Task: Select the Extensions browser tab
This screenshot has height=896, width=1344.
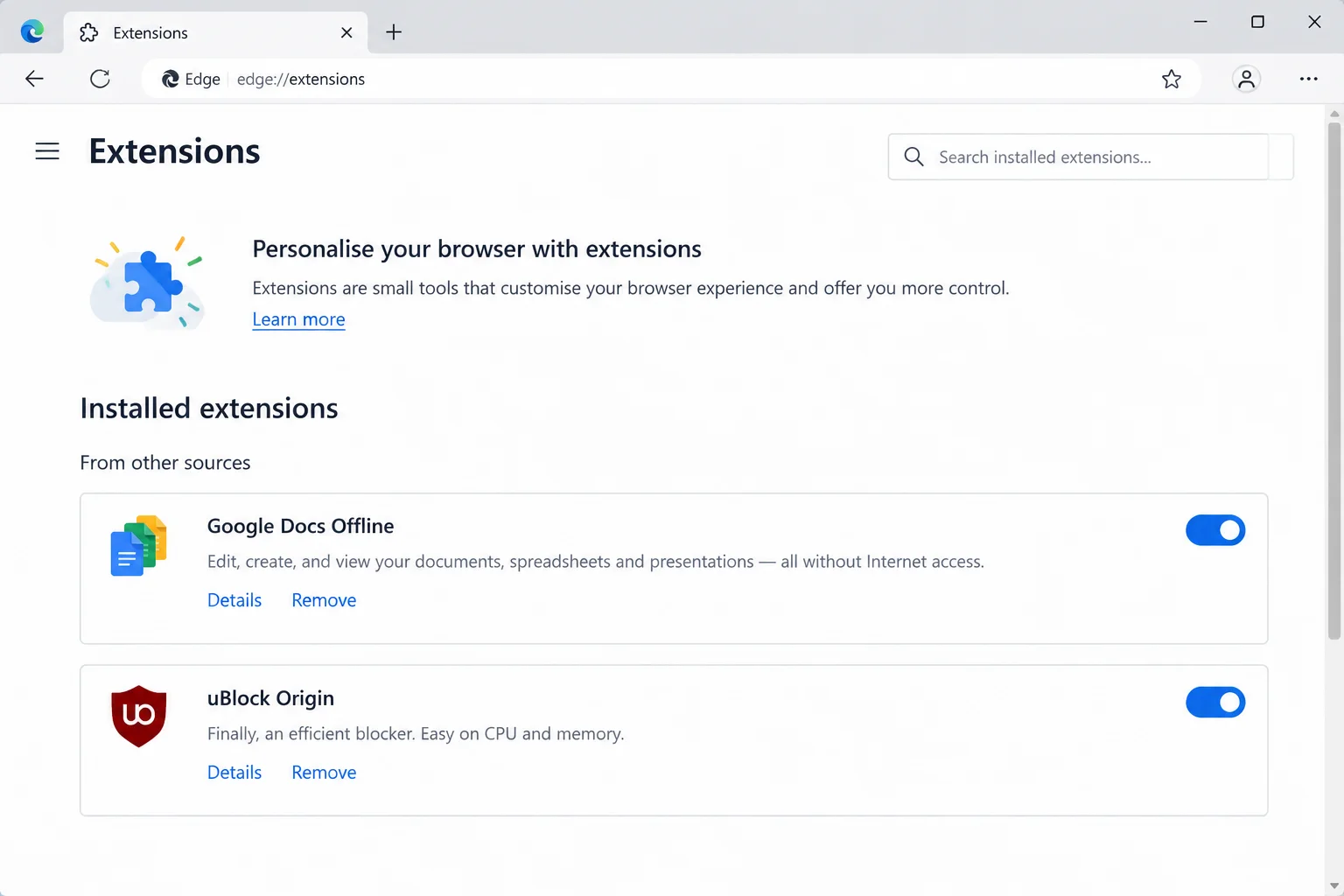Action: (216, 32)
